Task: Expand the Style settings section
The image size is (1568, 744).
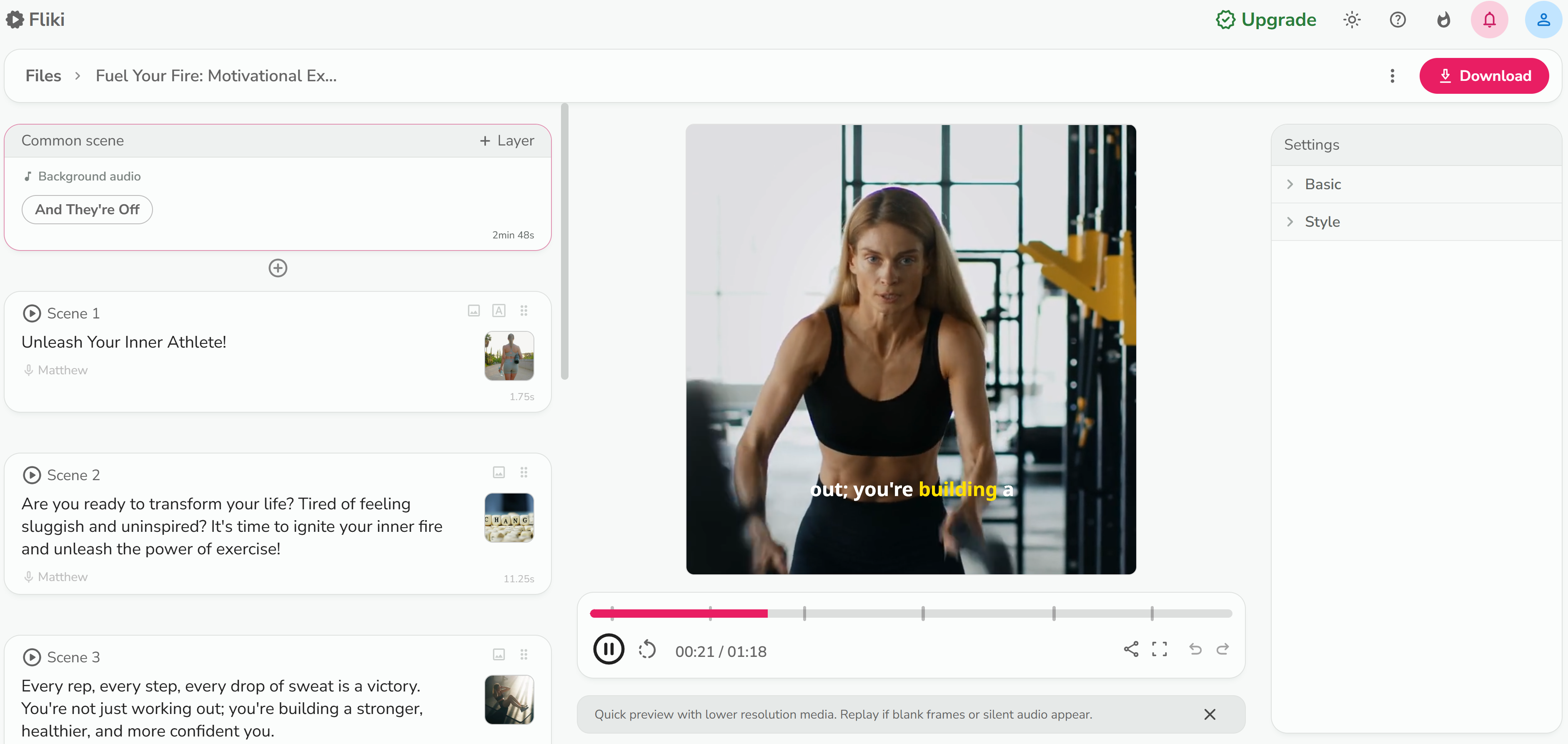Action: pos(1322,221)
